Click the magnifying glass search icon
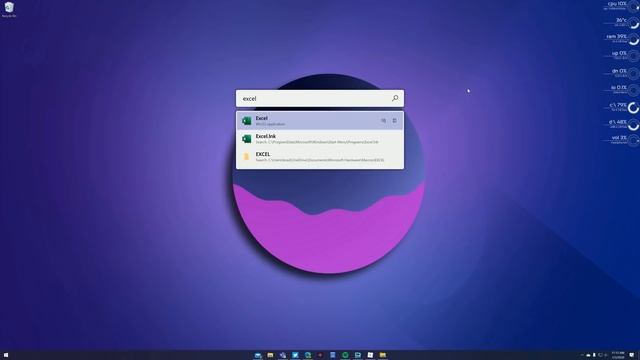Viewport: 640px width, 360px height. click(395, 98)
